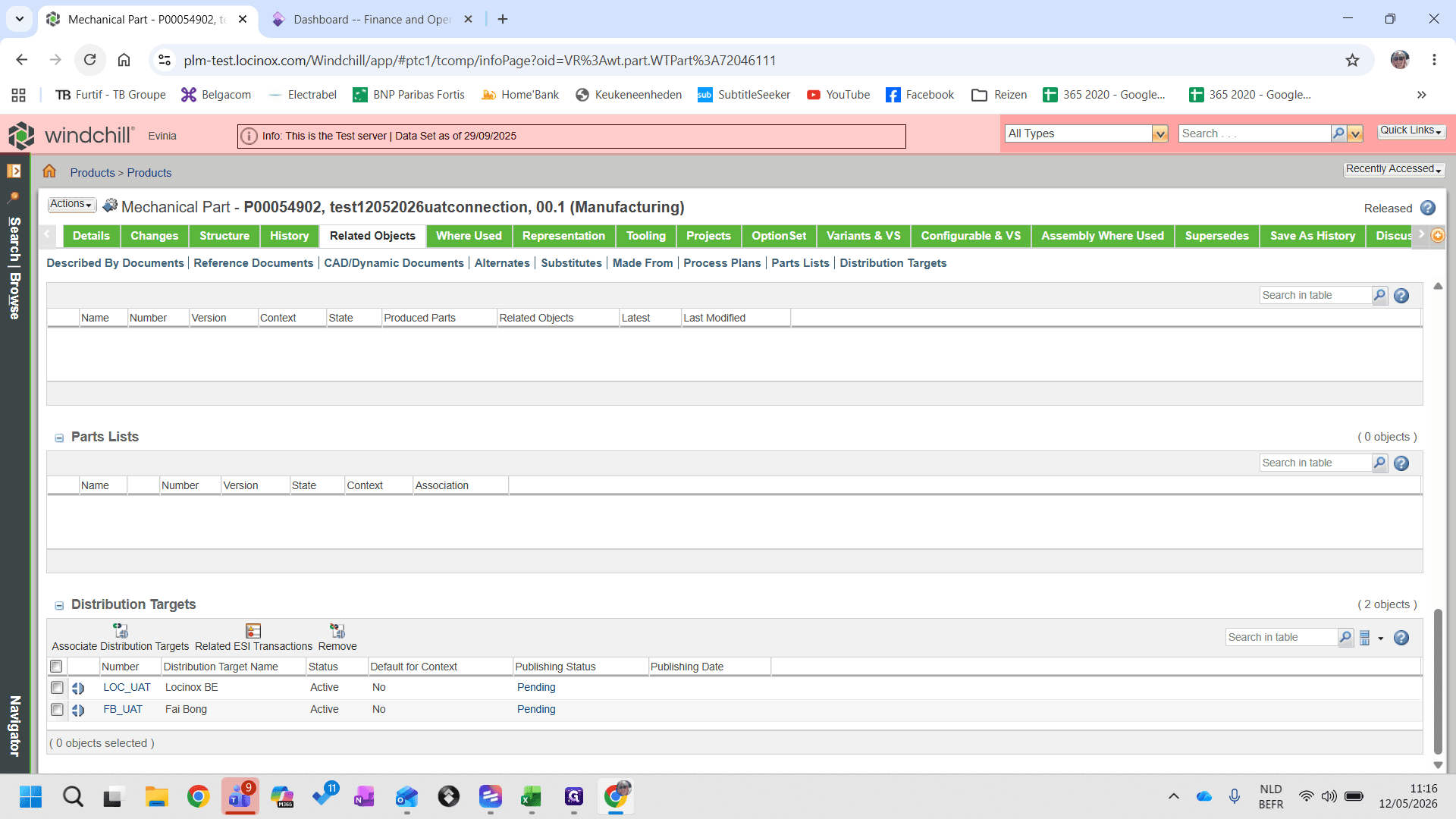1456x819 pixels.
Task: Bookmark this page with star icon
Action: click(1352, 60)
